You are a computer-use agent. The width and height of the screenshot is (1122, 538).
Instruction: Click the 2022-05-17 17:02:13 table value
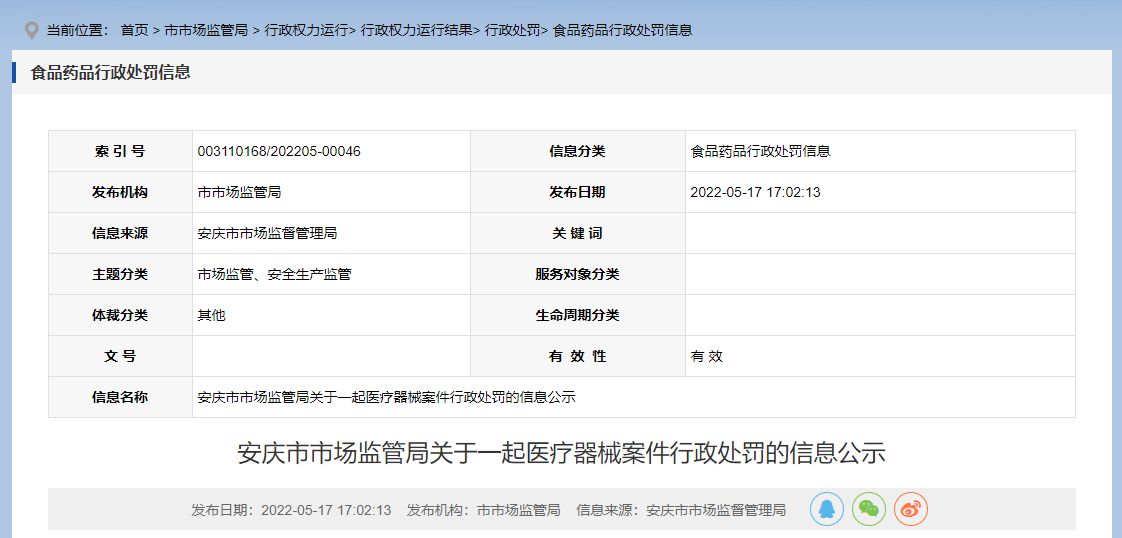coord(755,192)
